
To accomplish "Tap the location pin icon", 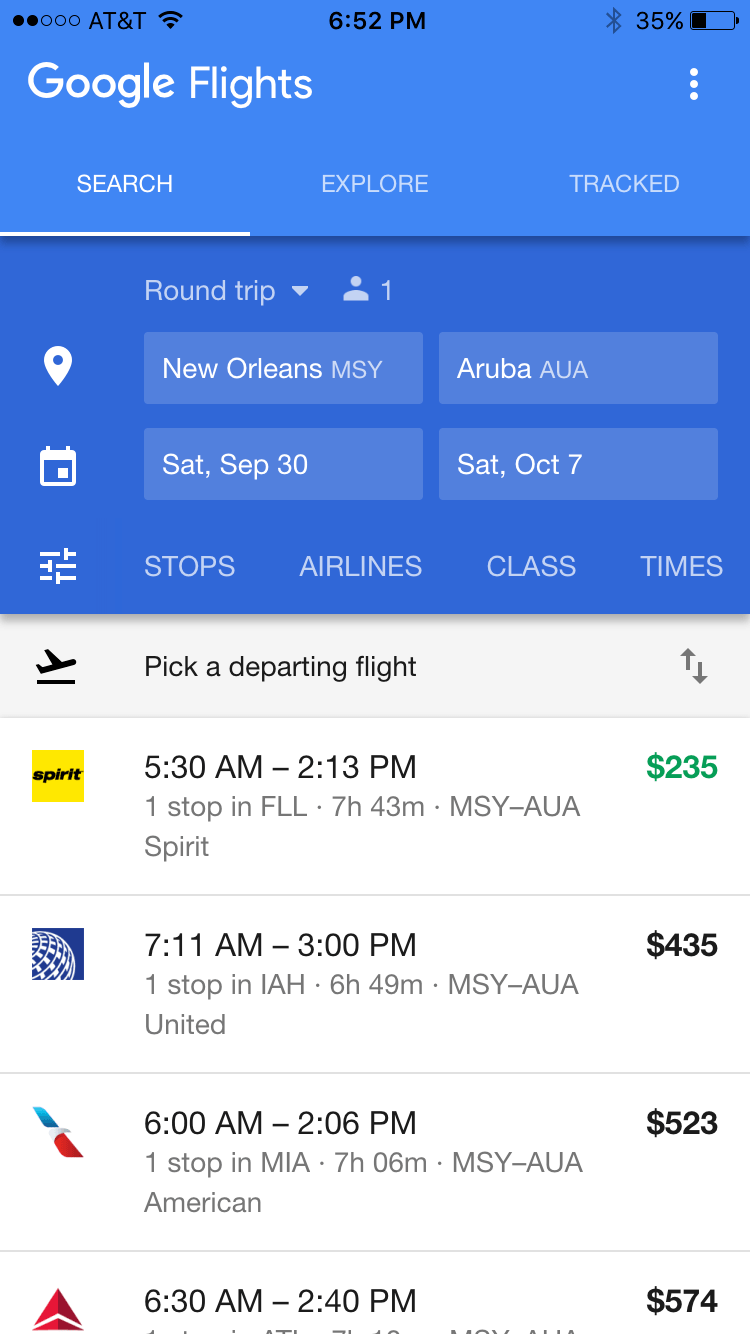I will (x=58, y=367).
